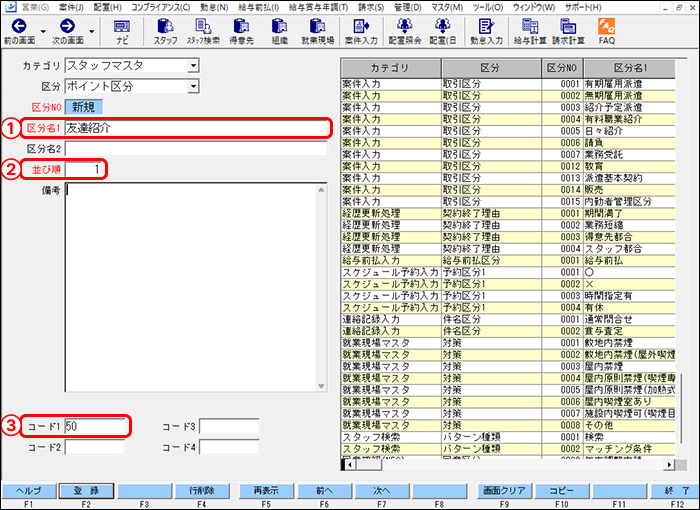The width and height of the screenshot is (700, 510).
Task: Go back with 前の画面 arrow icon
Action: [19, 26]
